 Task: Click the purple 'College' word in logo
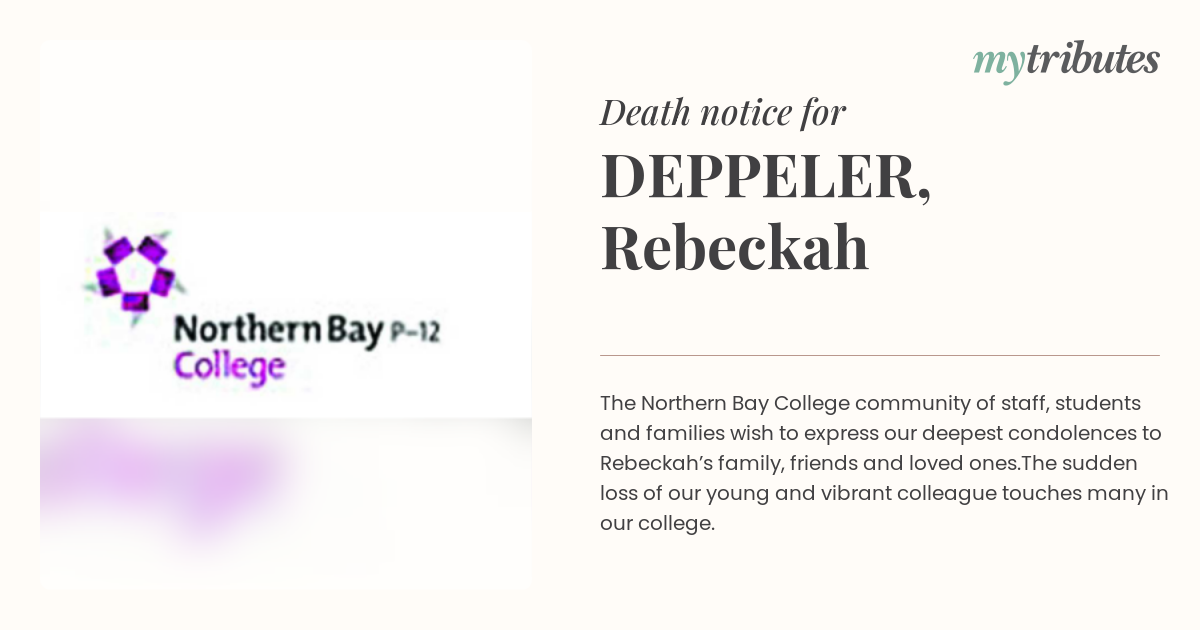coord(229,367)
